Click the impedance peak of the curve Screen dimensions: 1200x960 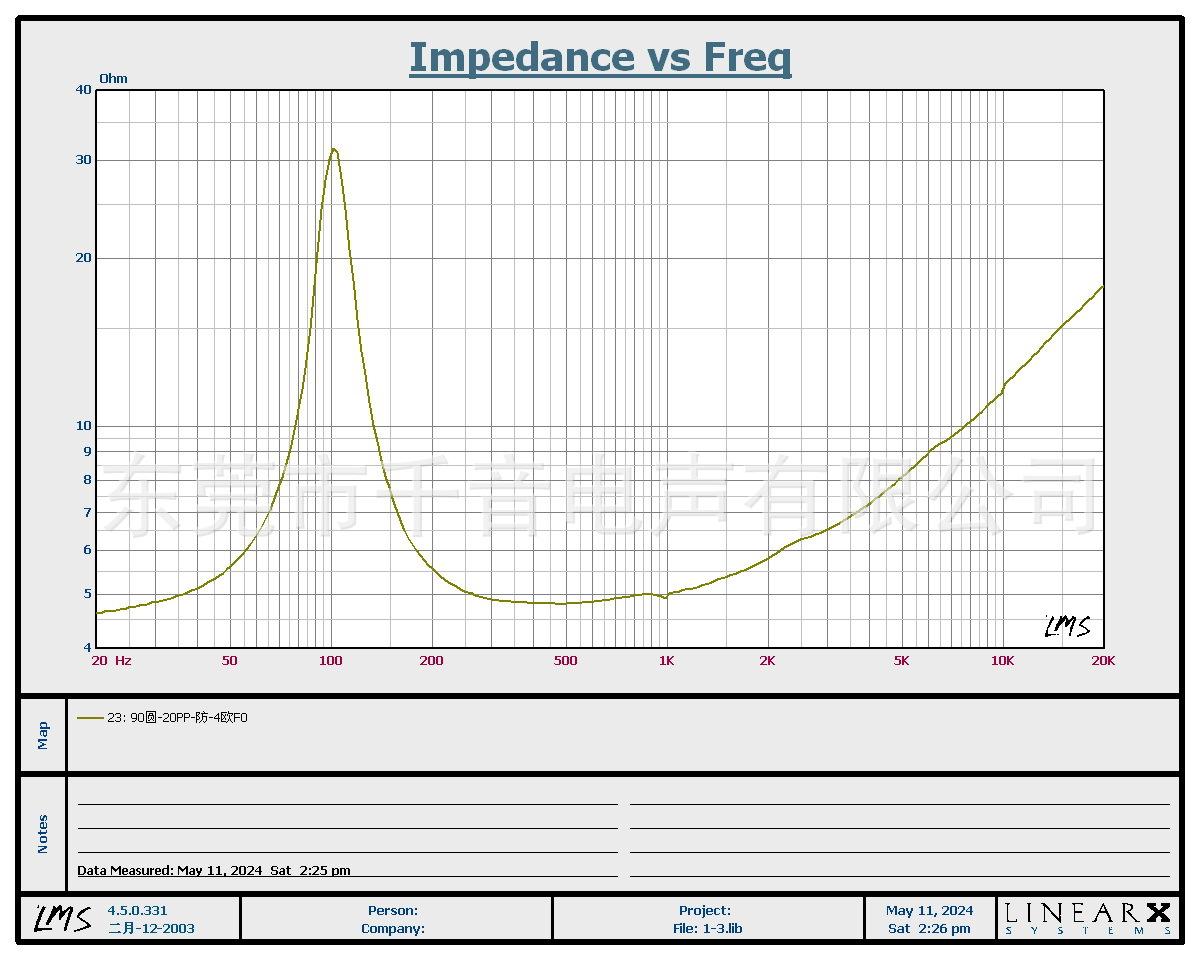tap(334, 150)
